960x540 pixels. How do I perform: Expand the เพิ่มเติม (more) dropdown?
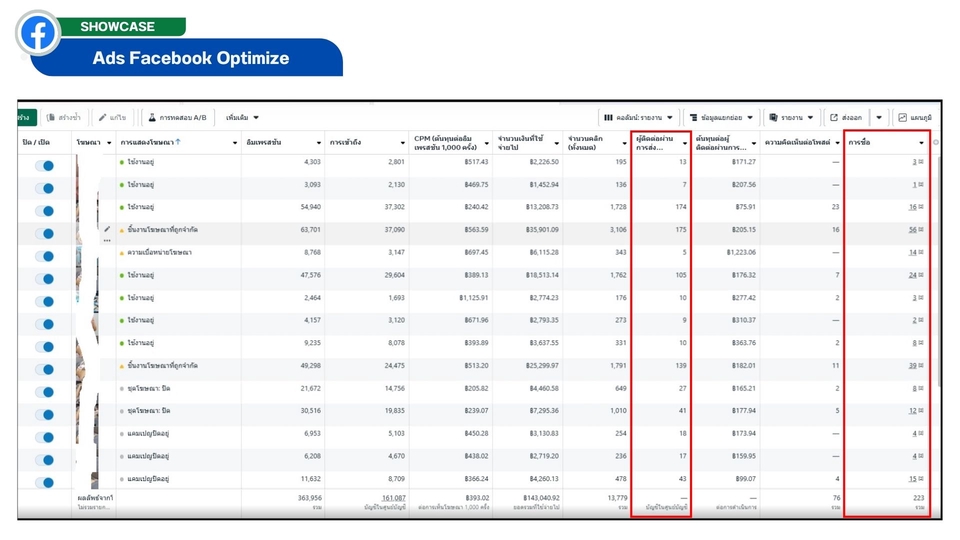242,118
